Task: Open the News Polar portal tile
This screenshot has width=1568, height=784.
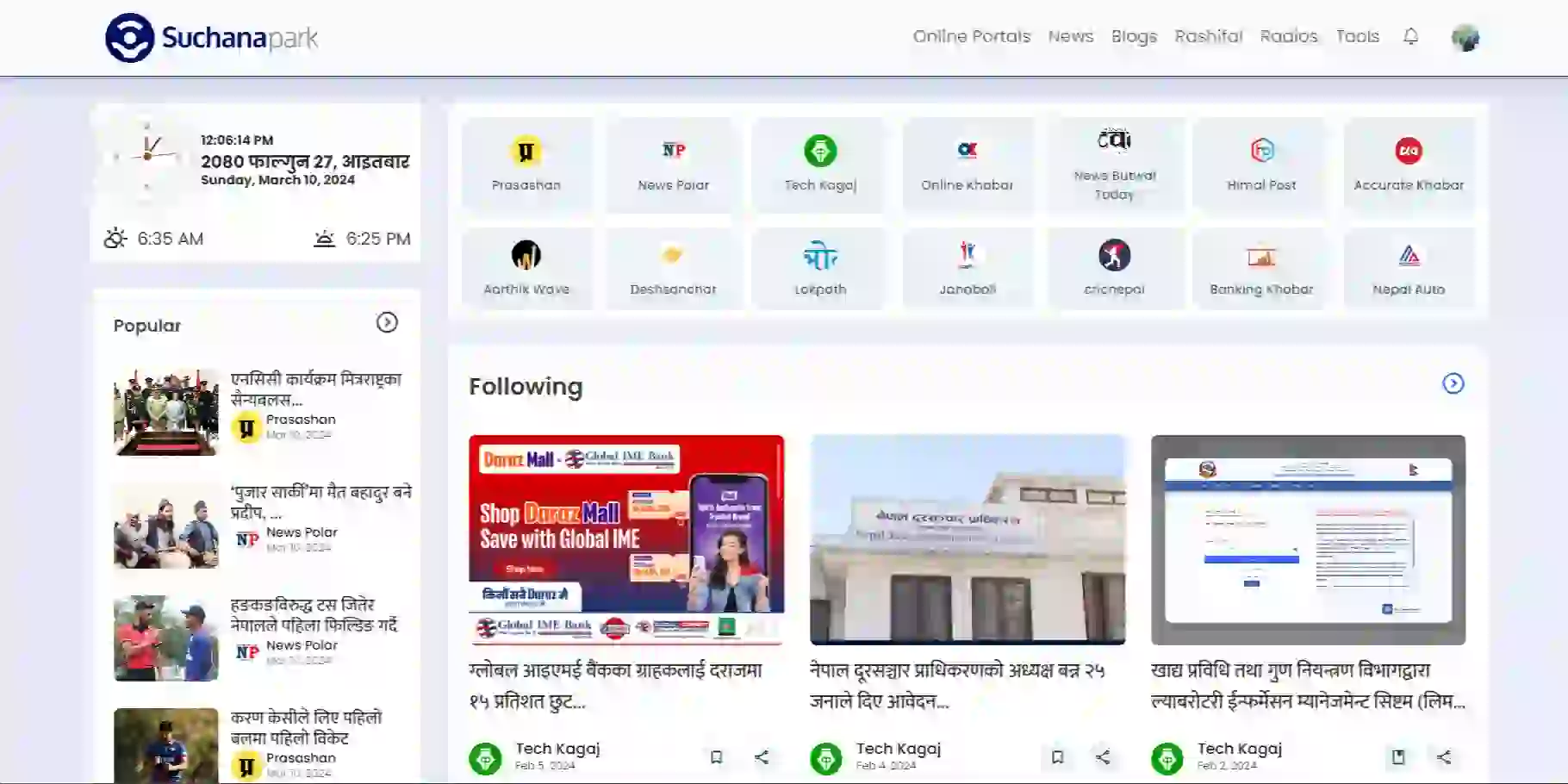Action: click(673, 165)
